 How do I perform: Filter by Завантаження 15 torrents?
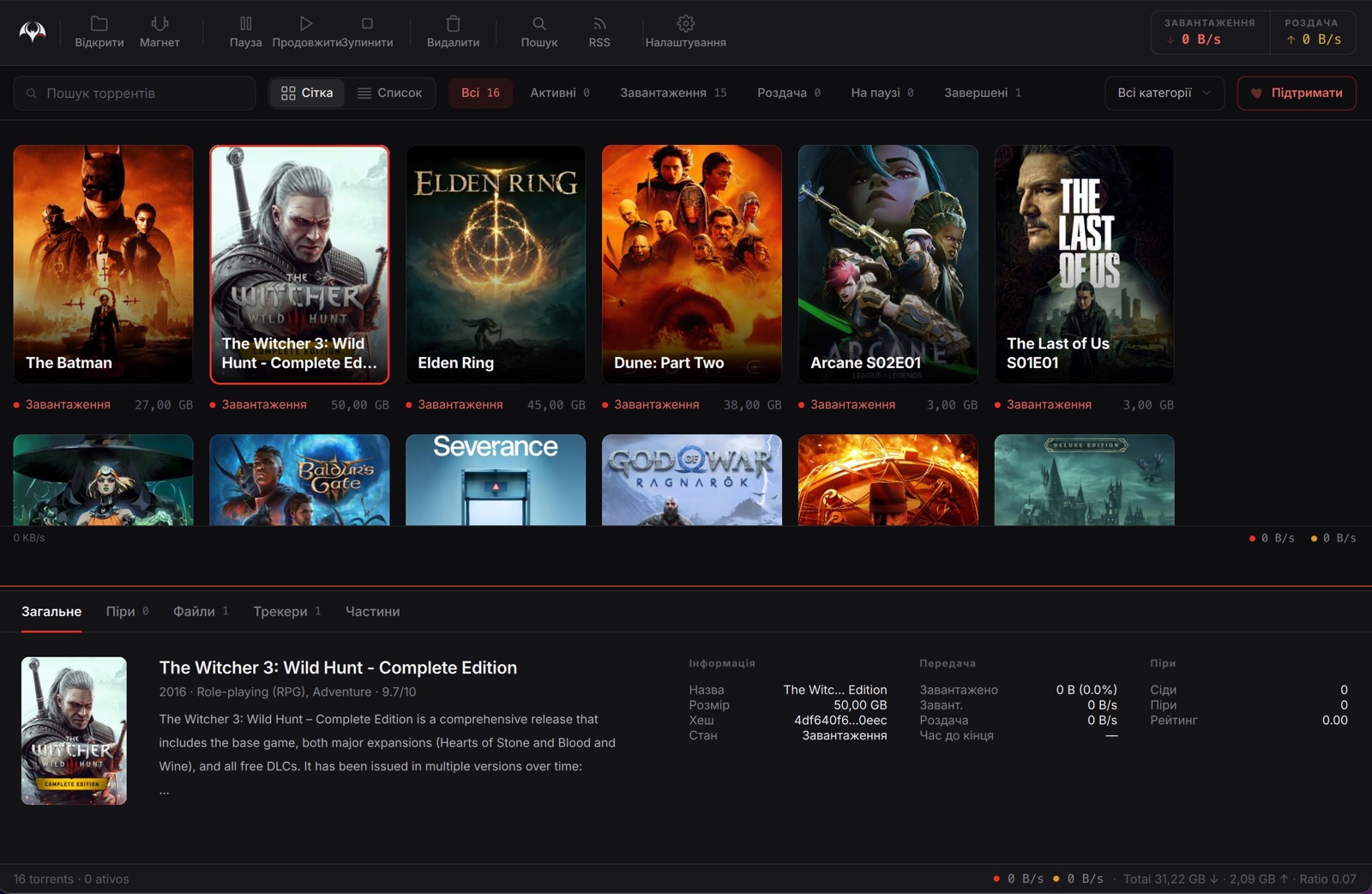pyautogui.click(x=673, y=93)
